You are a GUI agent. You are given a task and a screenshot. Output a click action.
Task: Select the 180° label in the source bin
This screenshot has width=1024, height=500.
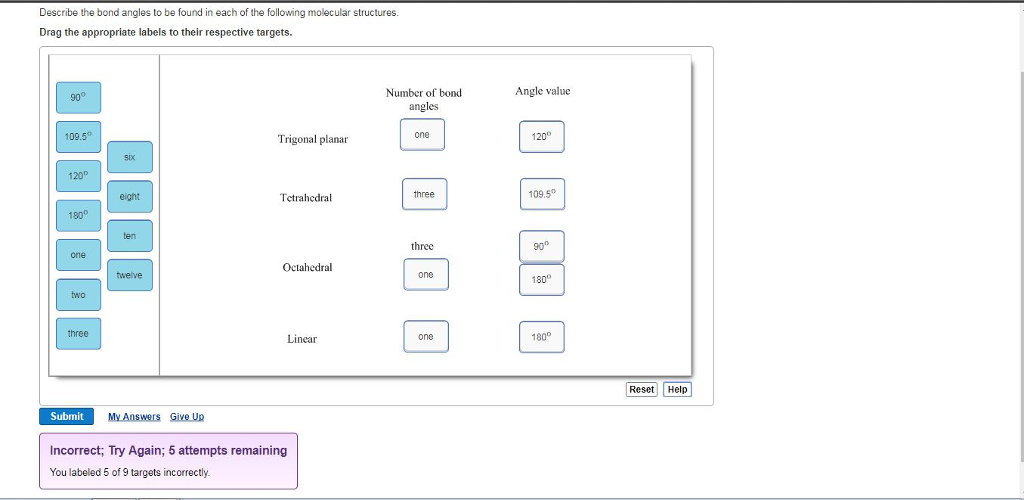point(78,215)
